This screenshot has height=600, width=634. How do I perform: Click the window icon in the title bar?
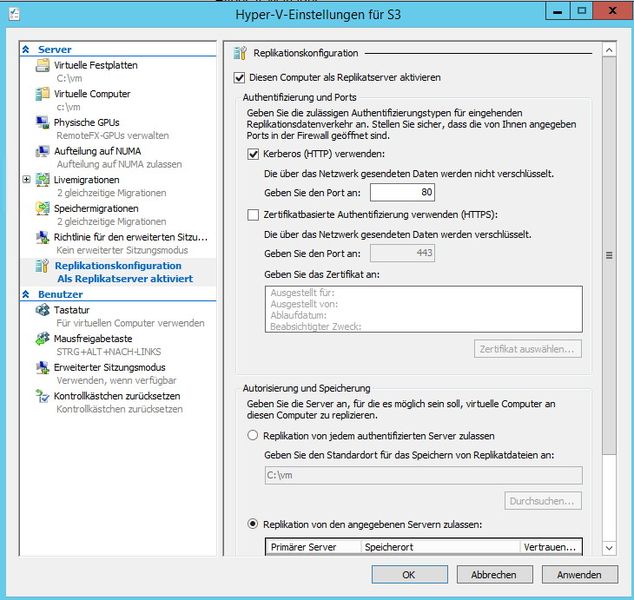pyautogui.click(x=14, y=15)
